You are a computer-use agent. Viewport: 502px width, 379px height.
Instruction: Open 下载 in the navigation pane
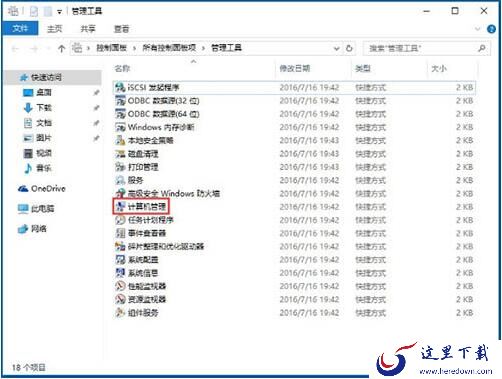(44, 108)
